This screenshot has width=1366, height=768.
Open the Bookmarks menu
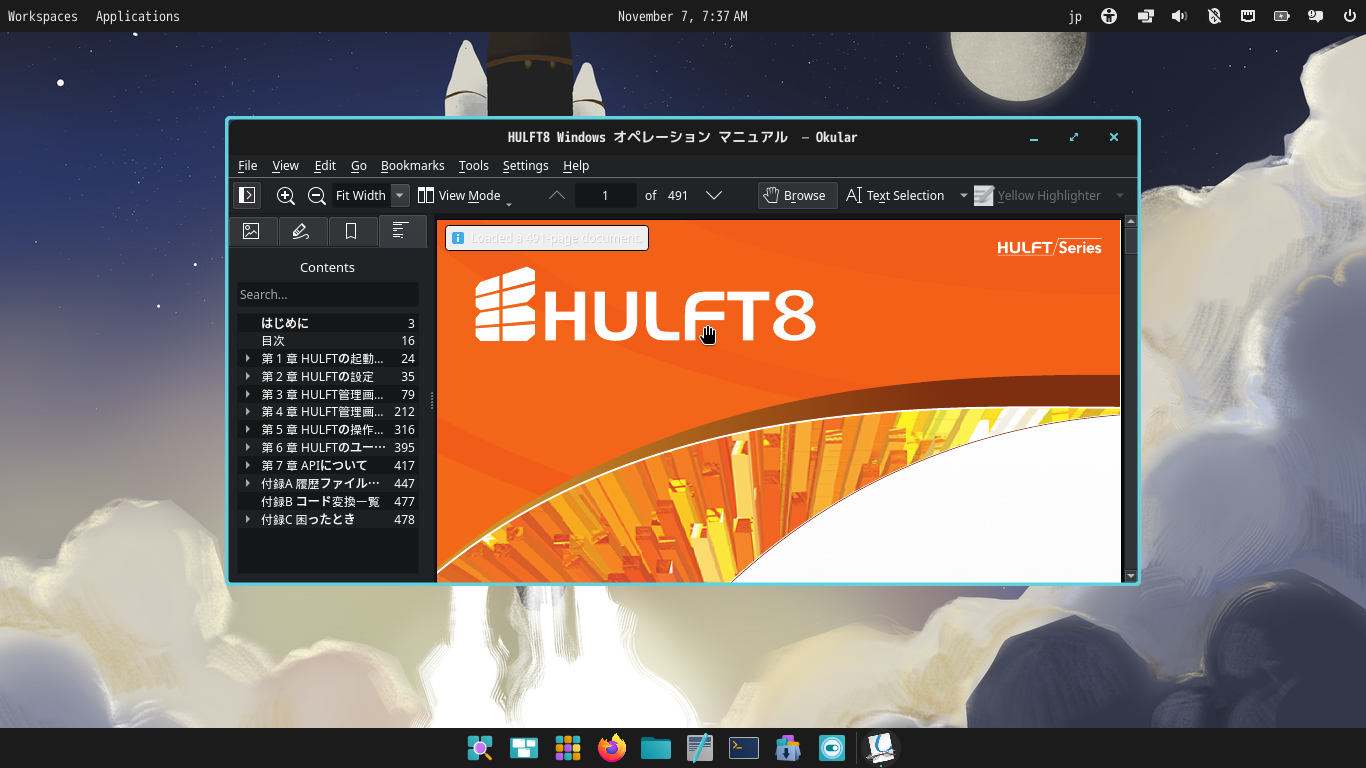pos(413,166)
